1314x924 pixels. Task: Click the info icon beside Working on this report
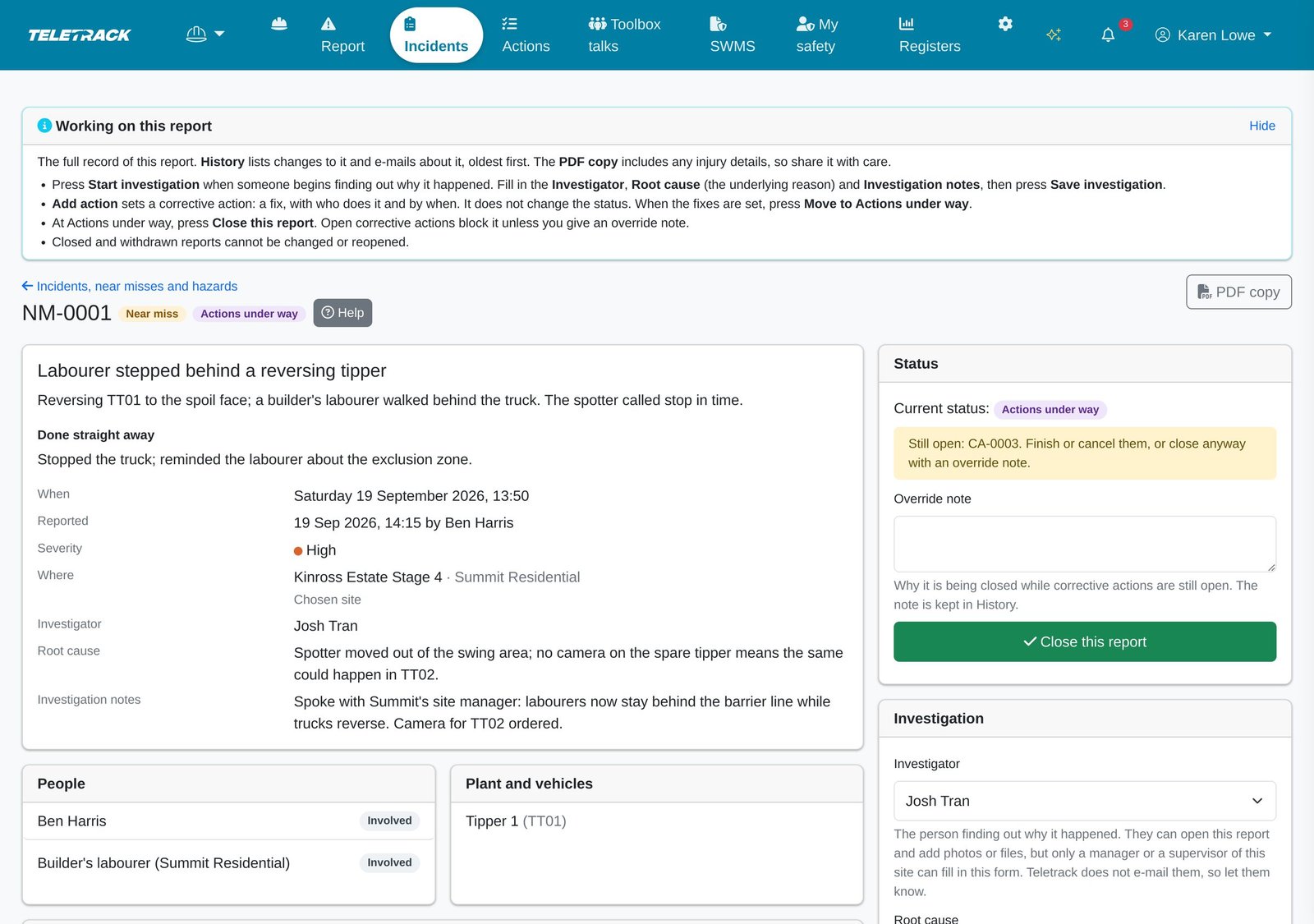(44, 126)
